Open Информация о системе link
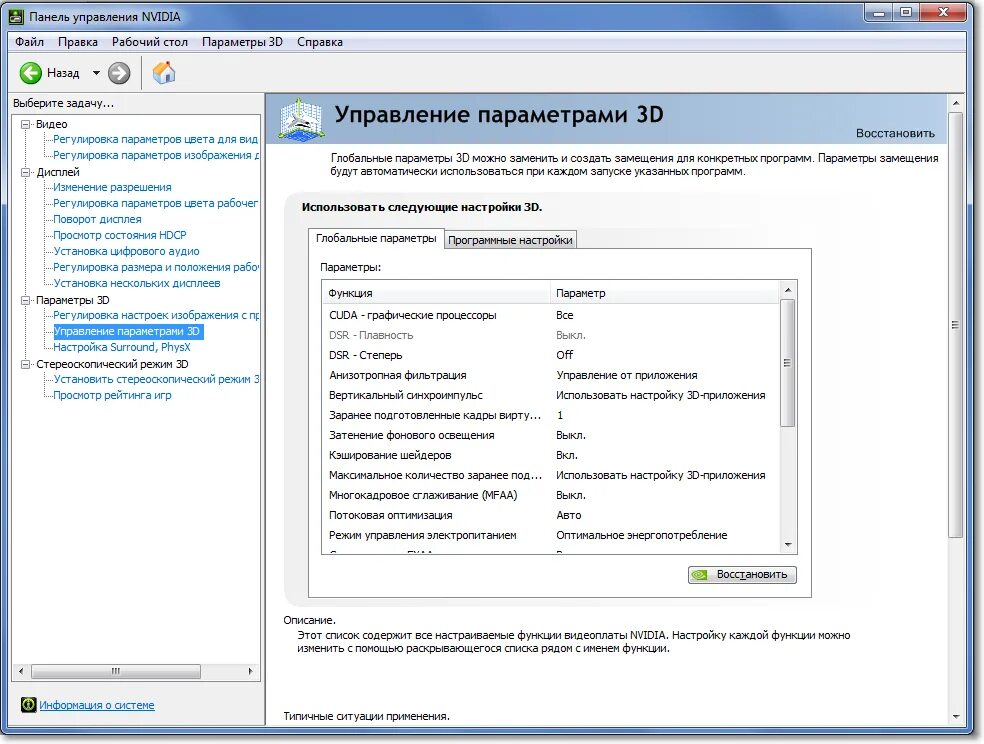 pyautogui.click(x=97, y=705)
